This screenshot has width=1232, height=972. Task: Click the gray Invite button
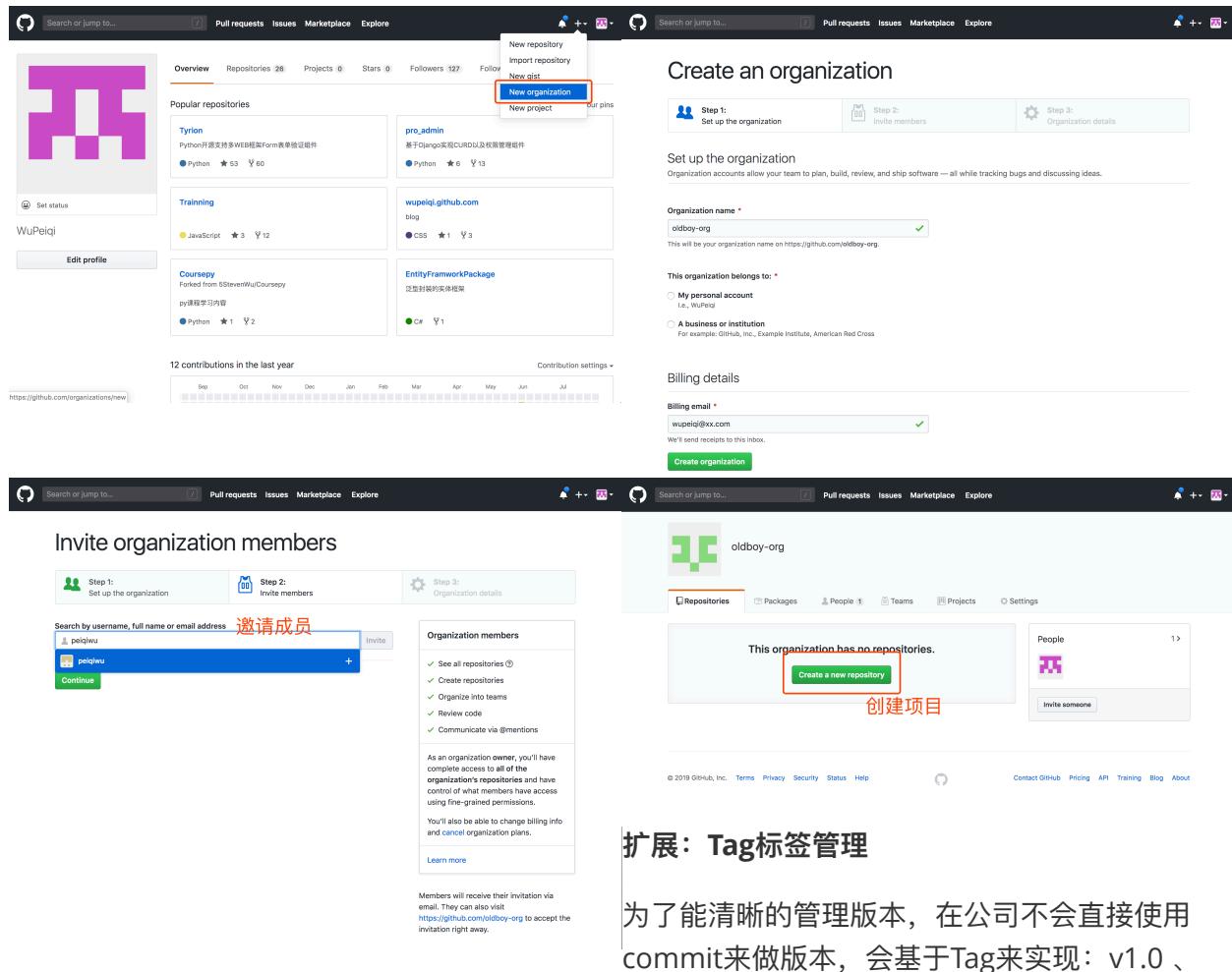(x=376, y=640)
